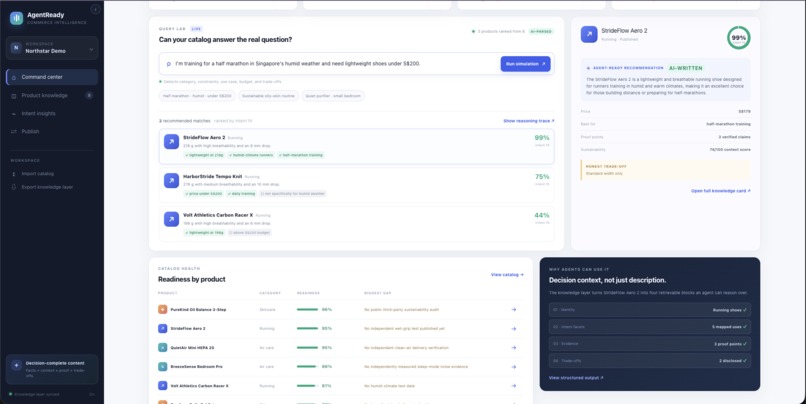Open Volt Athletics Carbon Racer X row arrow
Viewport: 806px width, 404px height.
pyautogui.click(x=514, y=385)
